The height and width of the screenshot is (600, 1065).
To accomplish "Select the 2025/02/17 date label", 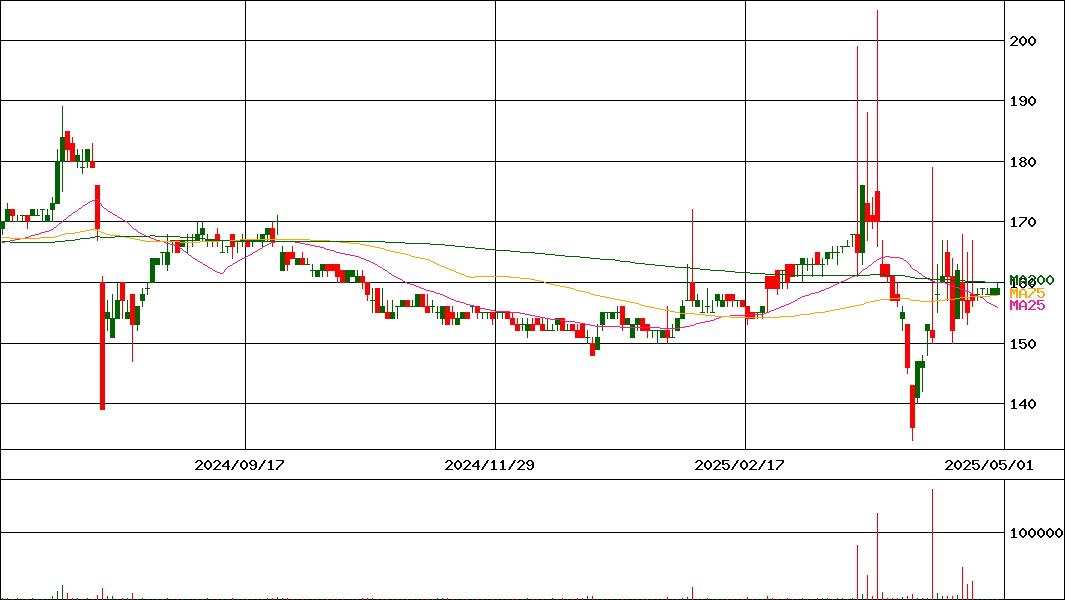I will click(739, 465).
